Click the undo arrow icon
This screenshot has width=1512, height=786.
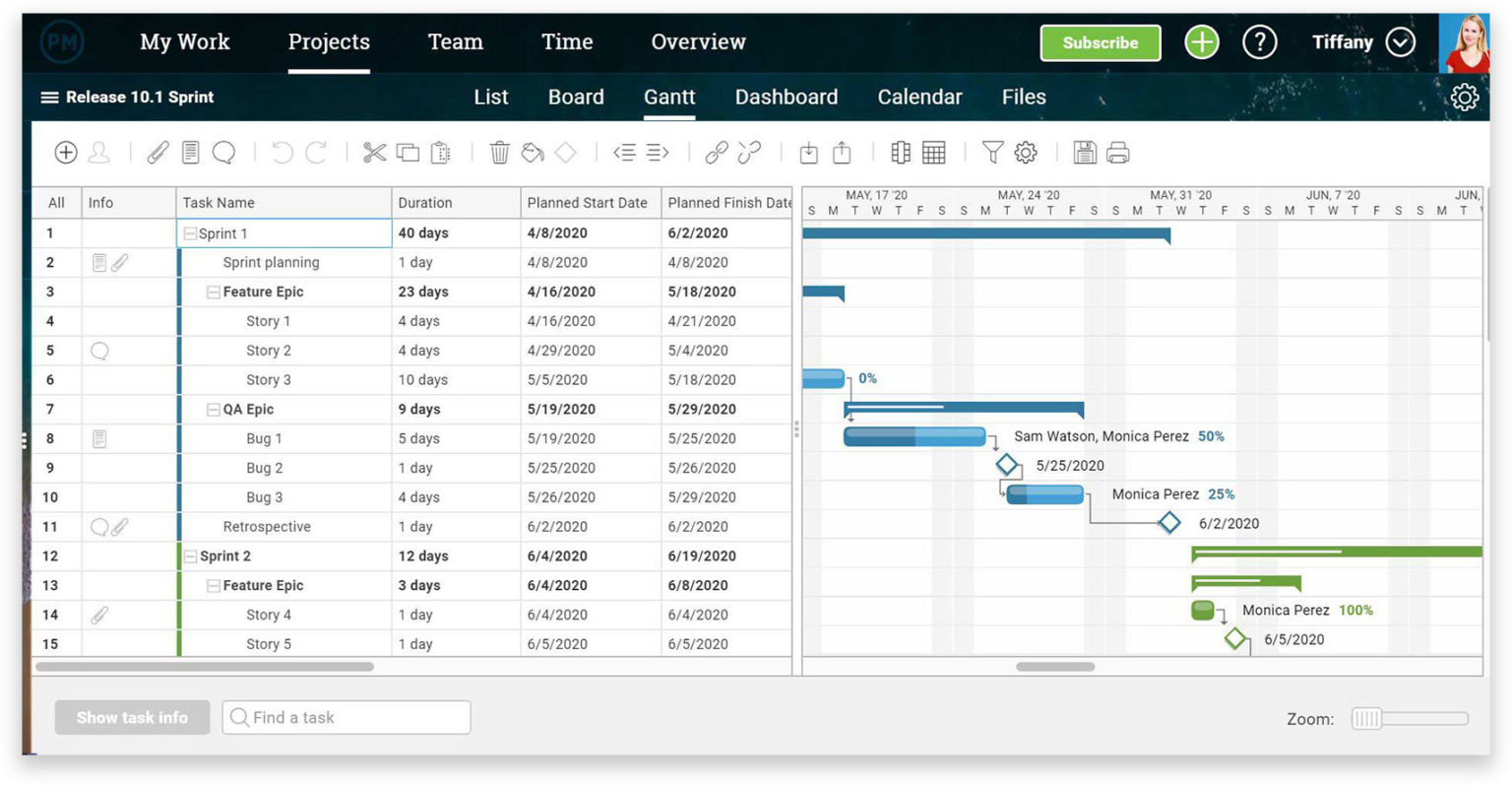coord(283,153)
